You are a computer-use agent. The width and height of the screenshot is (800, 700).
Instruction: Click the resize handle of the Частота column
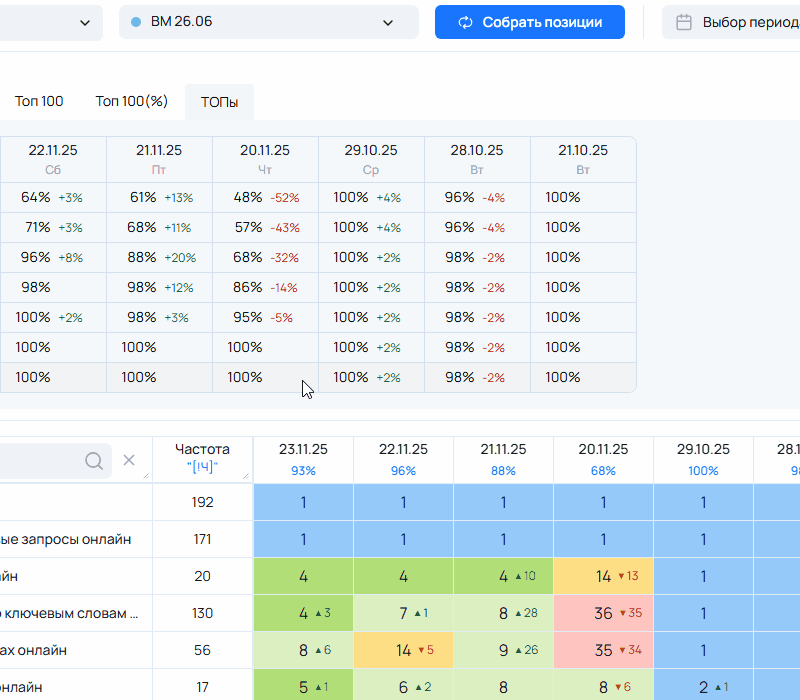tap(246, 475)
